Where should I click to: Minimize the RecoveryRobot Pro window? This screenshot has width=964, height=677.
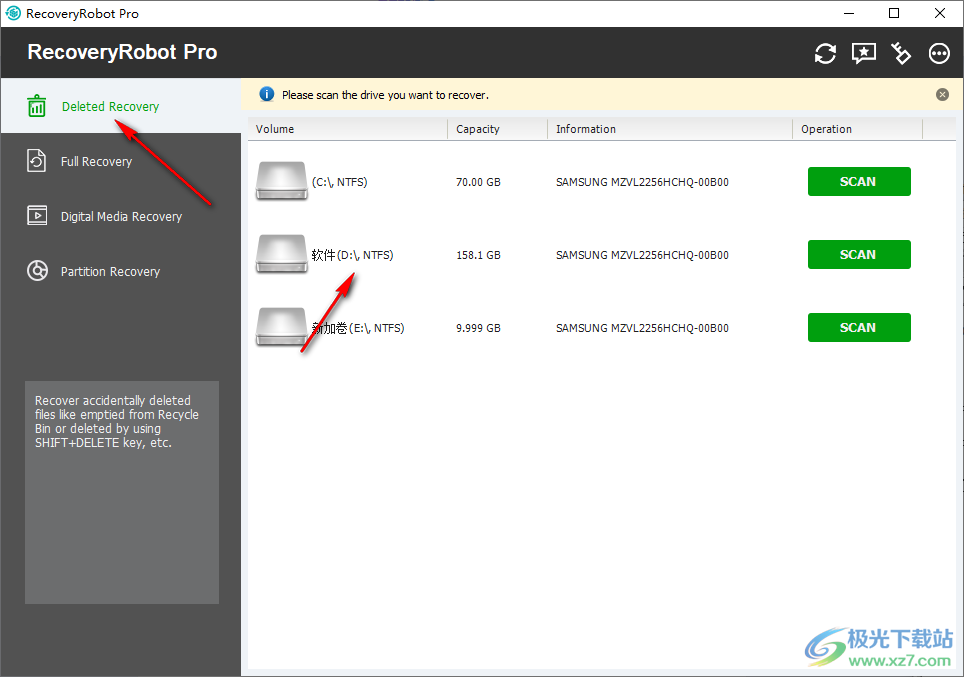[849, 13]
